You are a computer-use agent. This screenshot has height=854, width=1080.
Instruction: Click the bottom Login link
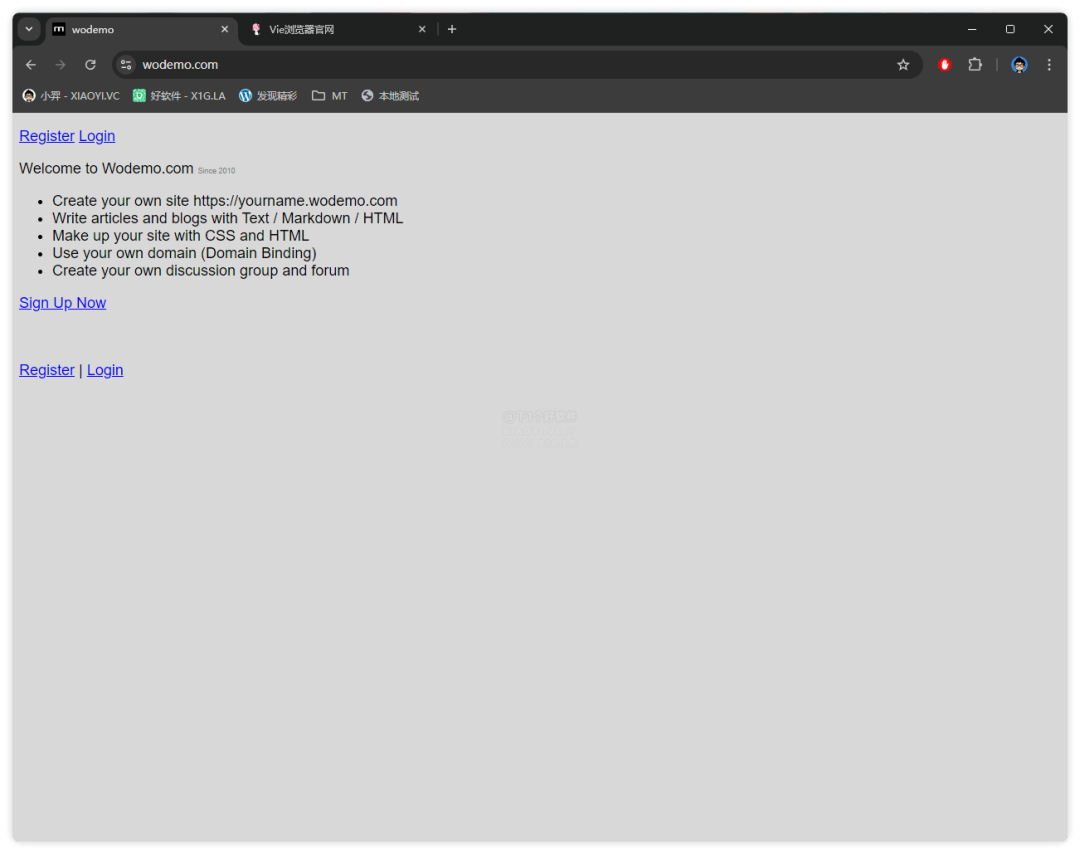[x=105, y=370]
